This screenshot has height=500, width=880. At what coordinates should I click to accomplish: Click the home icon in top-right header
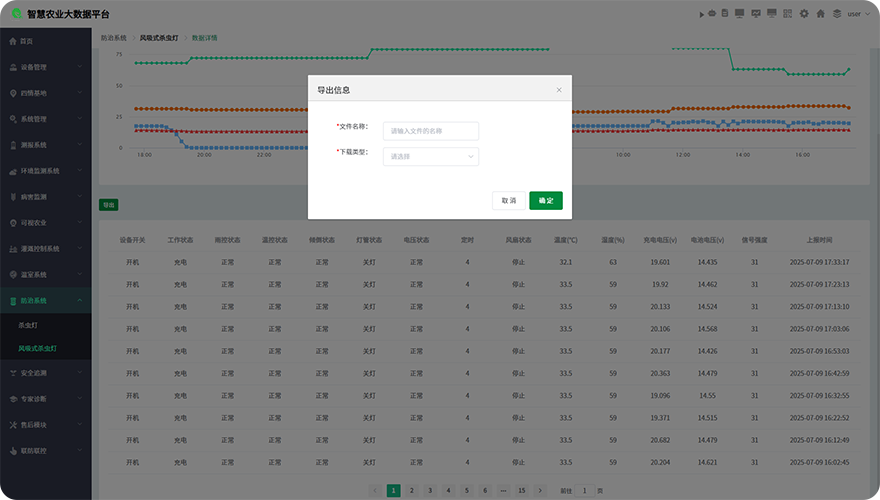coord(820,14)
